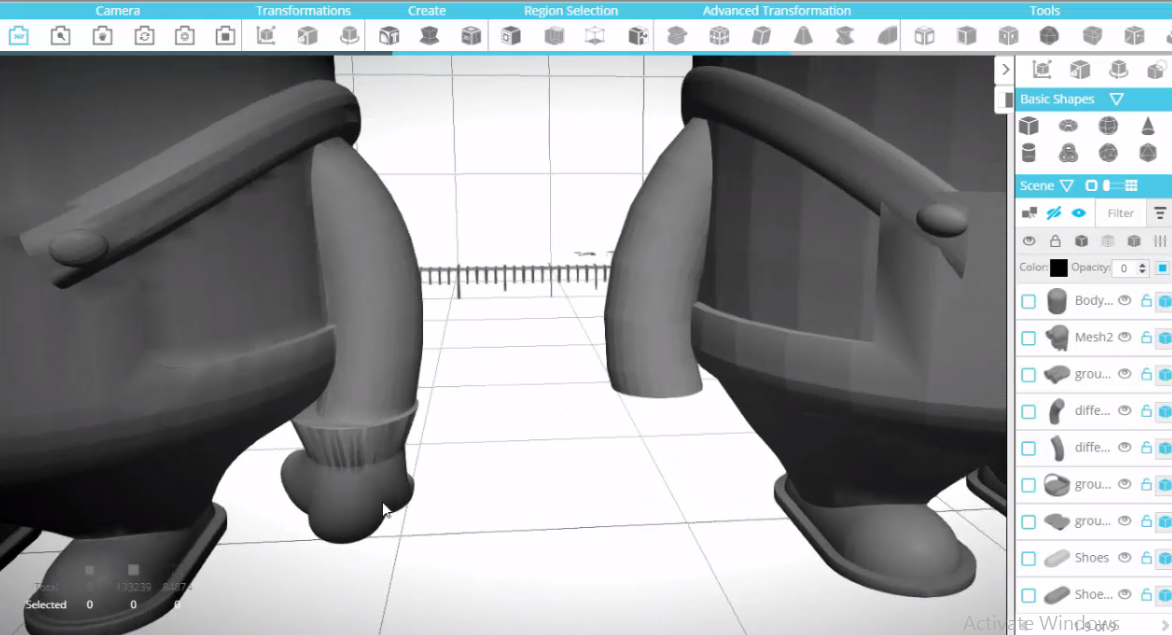The width and height of the screenshot is (1172, 635).
Task: Select the Rotate transformation tool in top toolbar
Action: point(349,36)
